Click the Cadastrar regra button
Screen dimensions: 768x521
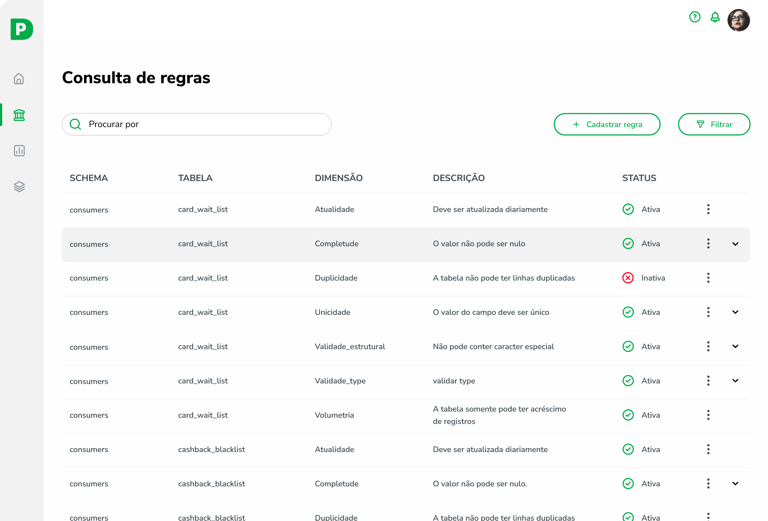point(607,124)
